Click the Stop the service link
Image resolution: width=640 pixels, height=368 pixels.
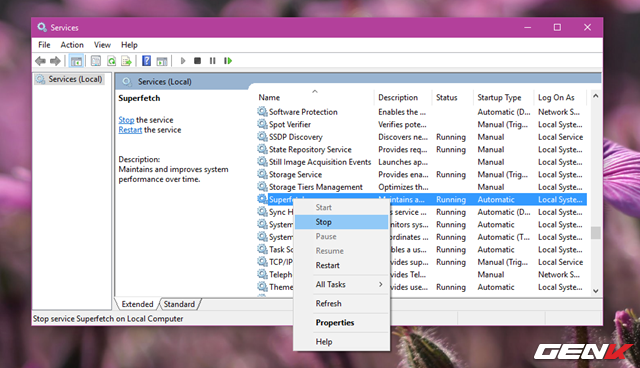126,120
